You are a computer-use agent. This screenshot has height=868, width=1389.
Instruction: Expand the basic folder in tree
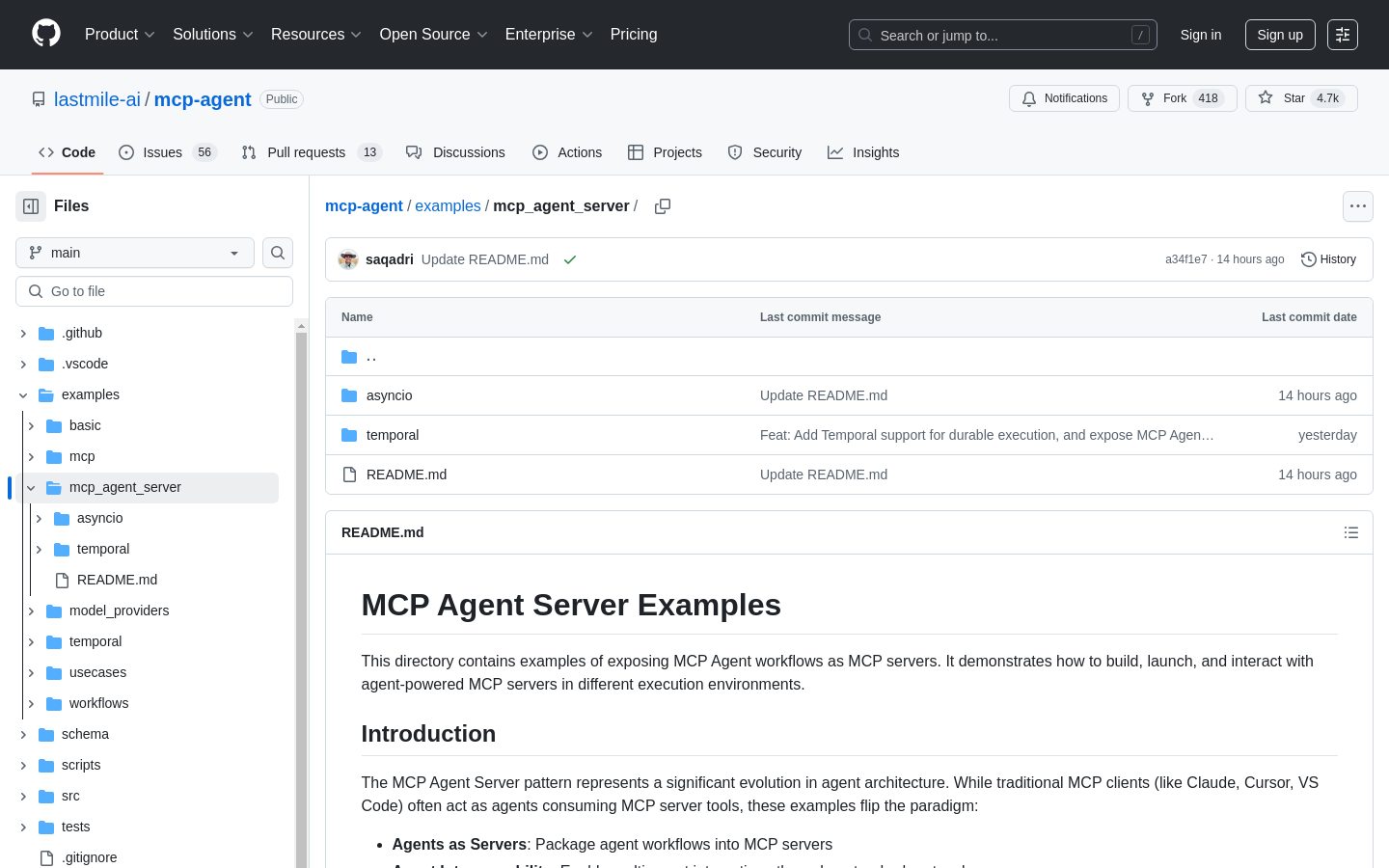click(31, 426)
